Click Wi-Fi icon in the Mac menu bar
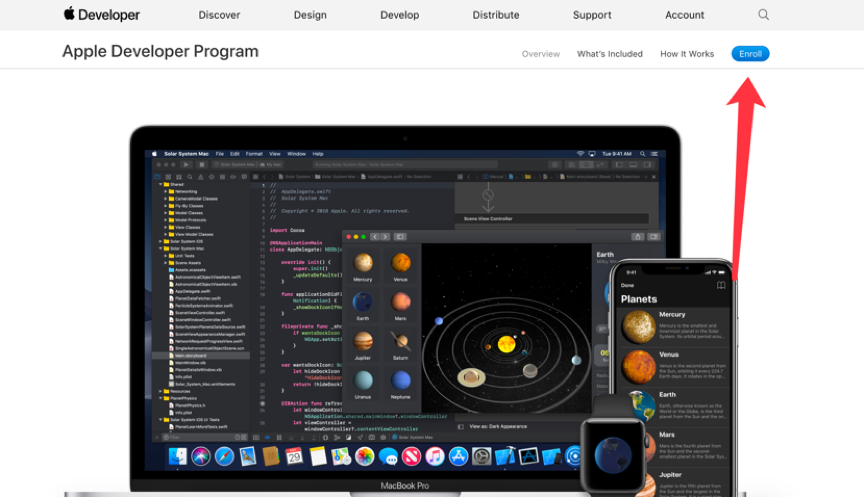 (580, 154)
